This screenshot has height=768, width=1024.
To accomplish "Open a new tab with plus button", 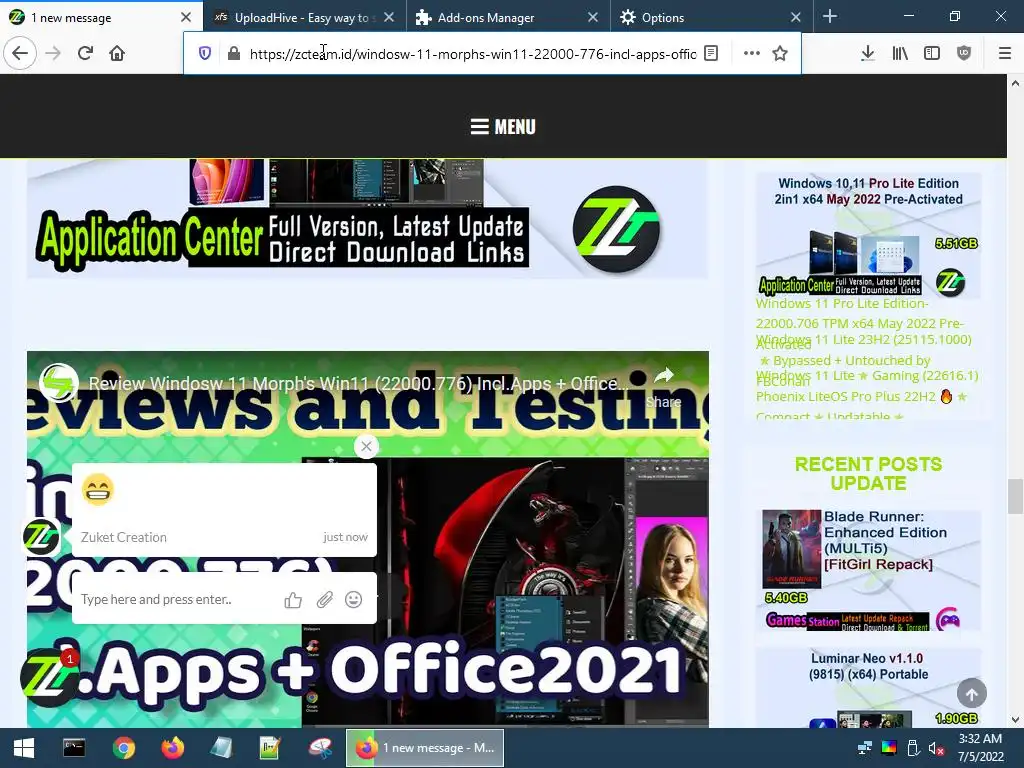I will [830, 16].
